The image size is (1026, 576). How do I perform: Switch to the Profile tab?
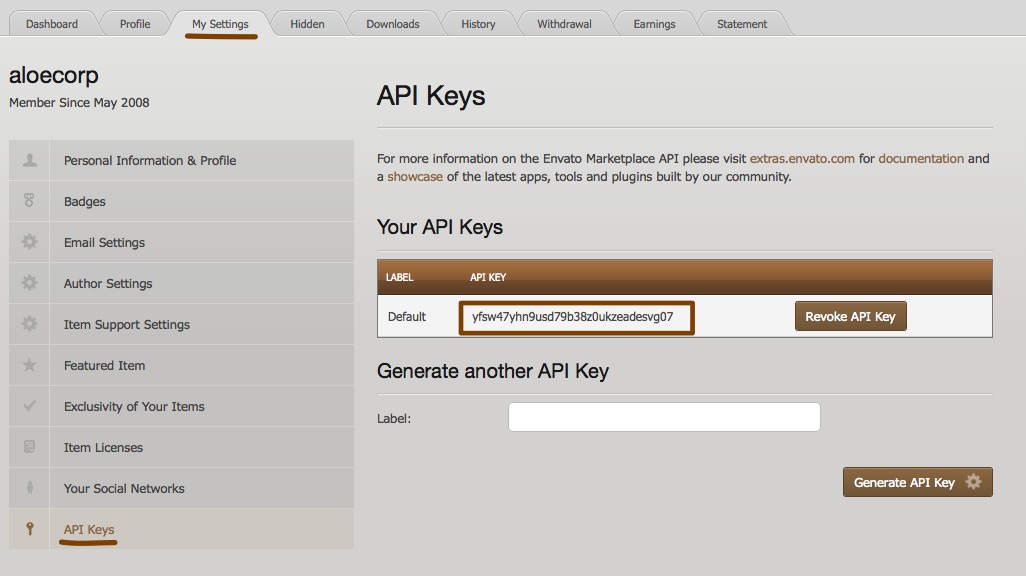point(135,24)
